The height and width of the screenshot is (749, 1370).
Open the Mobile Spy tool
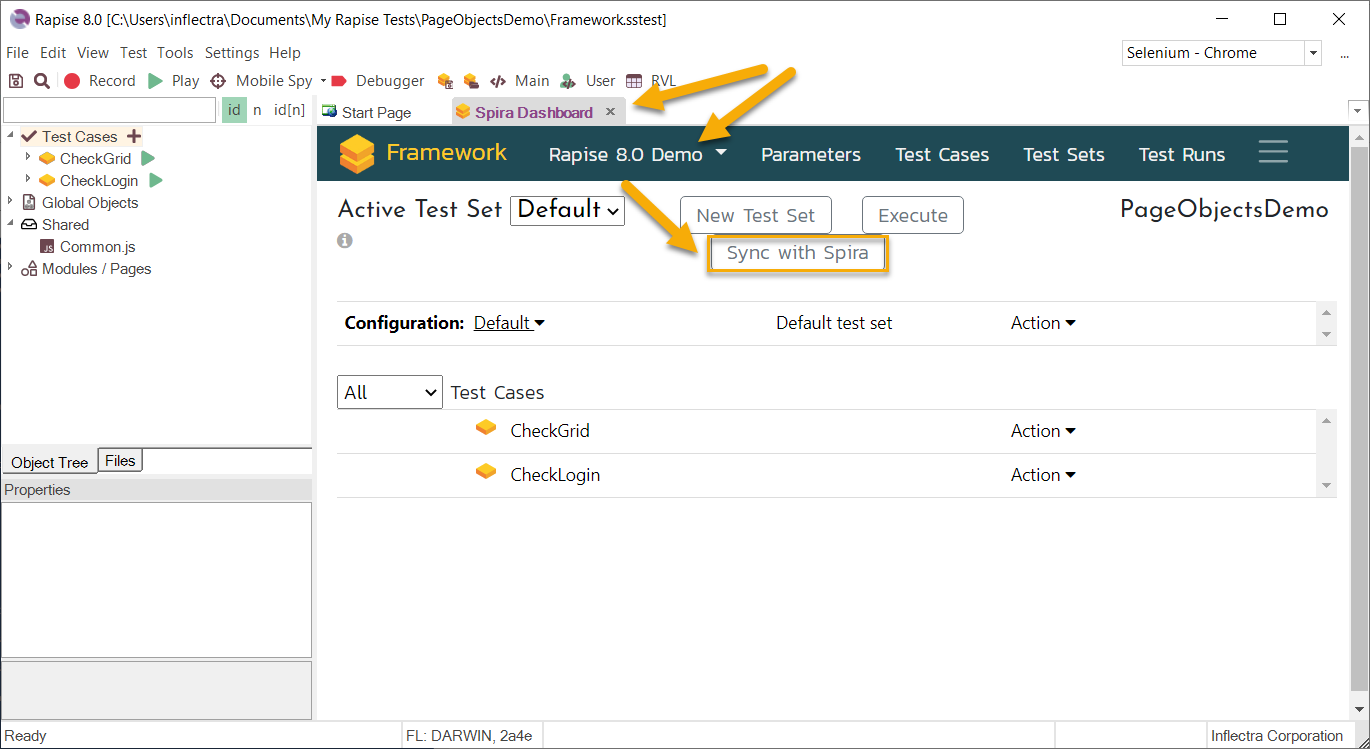[x=263, y=81]
